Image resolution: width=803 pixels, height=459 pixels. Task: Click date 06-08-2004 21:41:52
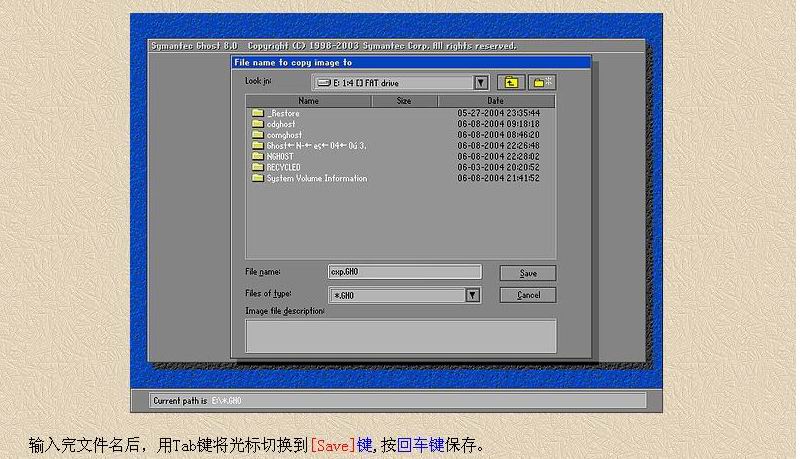coord(498,178)
